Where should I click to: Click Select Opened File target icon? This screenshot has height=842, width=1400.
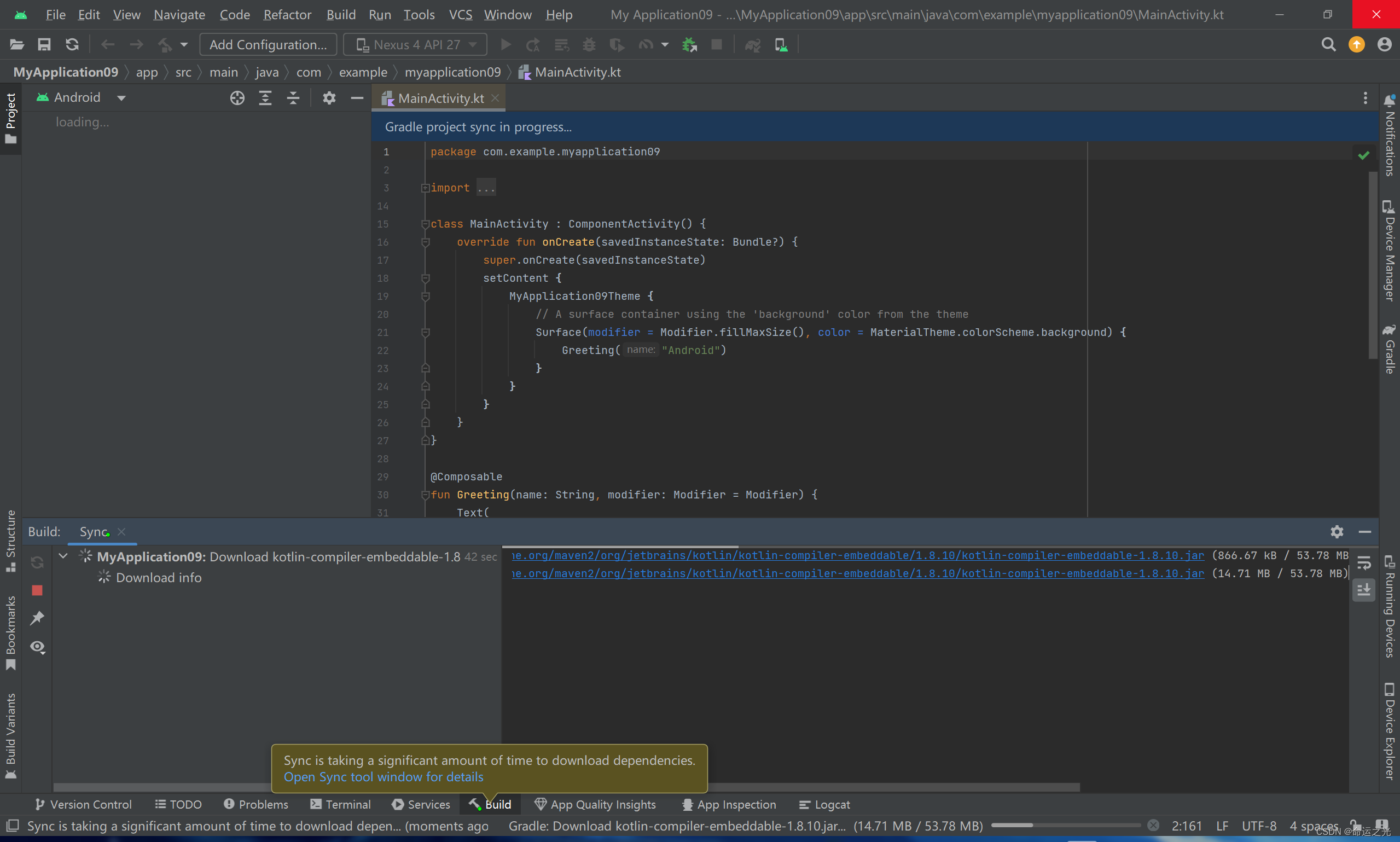pos(237,98)
